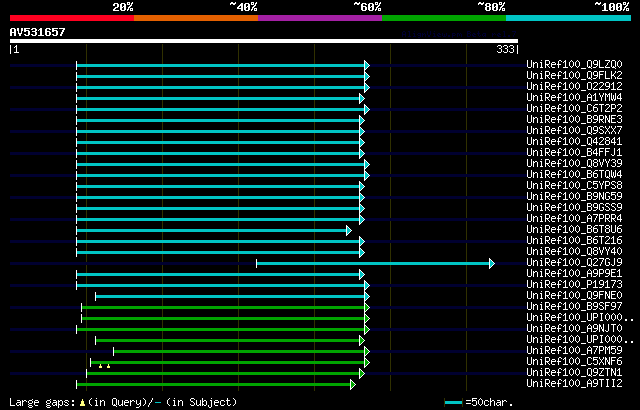Click the cyan ~100% identity legend segment
Viewport: 640px width, 410px height.
569,18
